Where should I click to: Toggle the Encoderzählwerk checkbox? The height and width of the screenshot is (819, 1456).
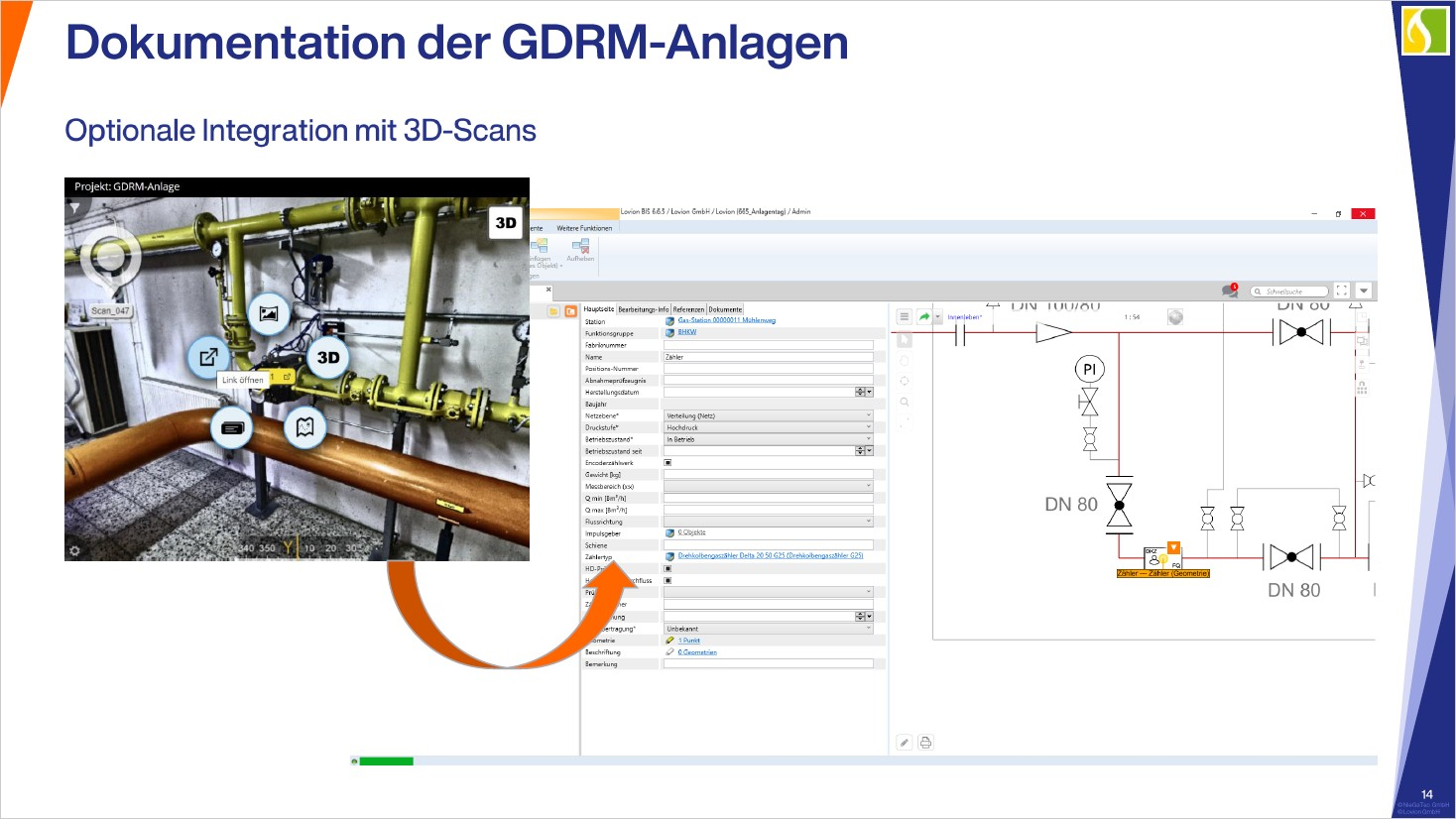[667, 463]
